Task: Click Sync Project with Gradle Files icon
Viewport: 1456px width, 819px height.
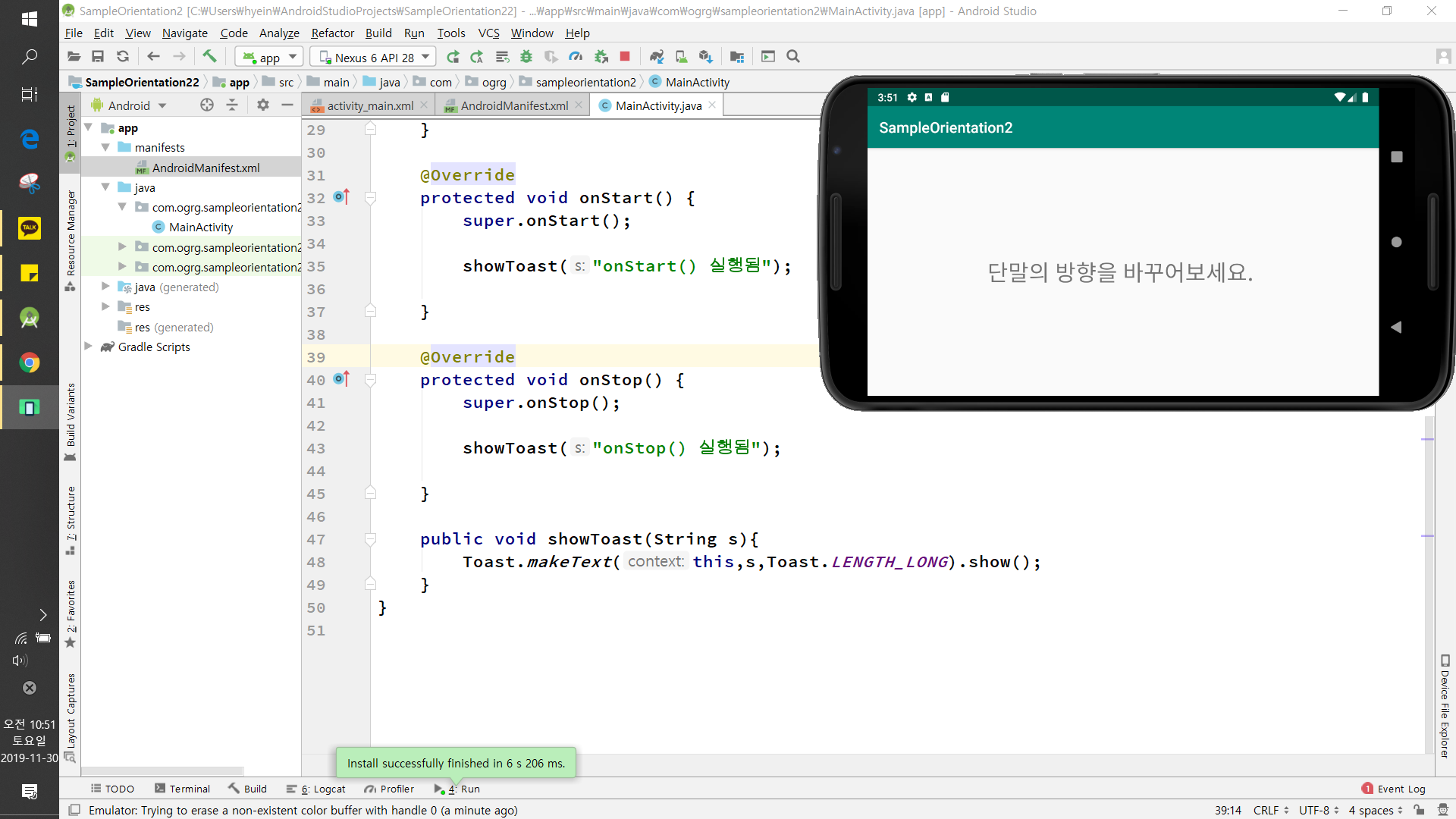Action: [657, 57]
